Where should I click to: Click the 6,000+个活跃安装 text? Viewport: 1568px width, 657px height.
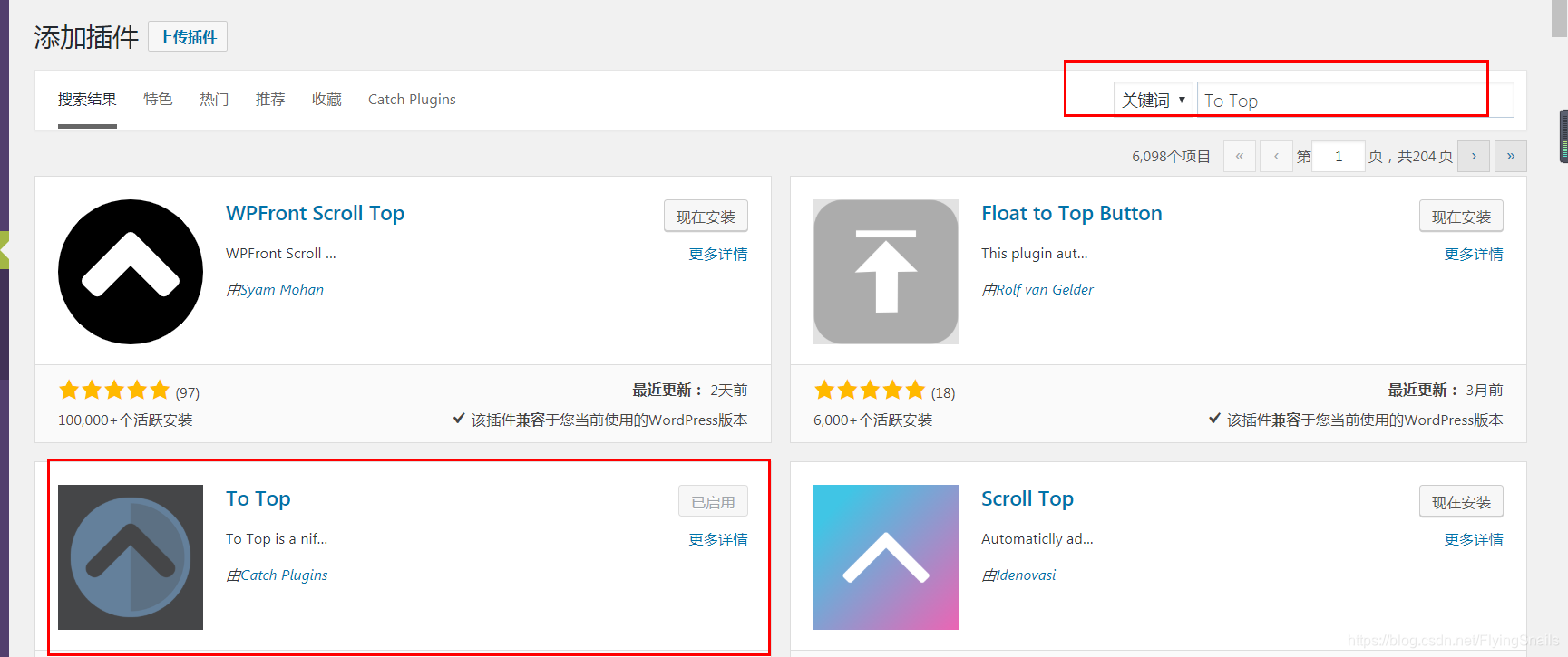[872, 420]
